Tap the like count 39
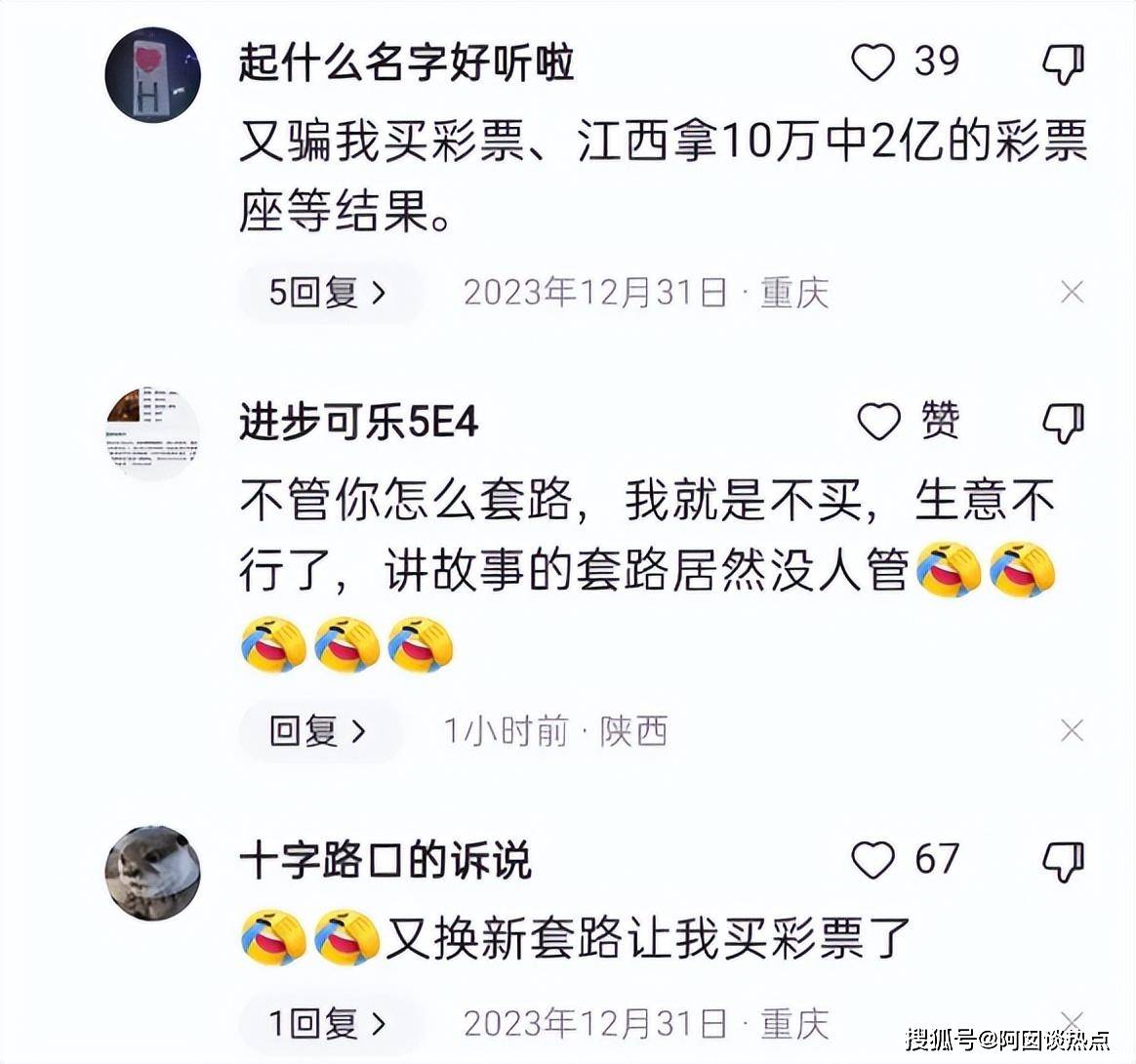1136x1064 pixels. coord(937,61)
